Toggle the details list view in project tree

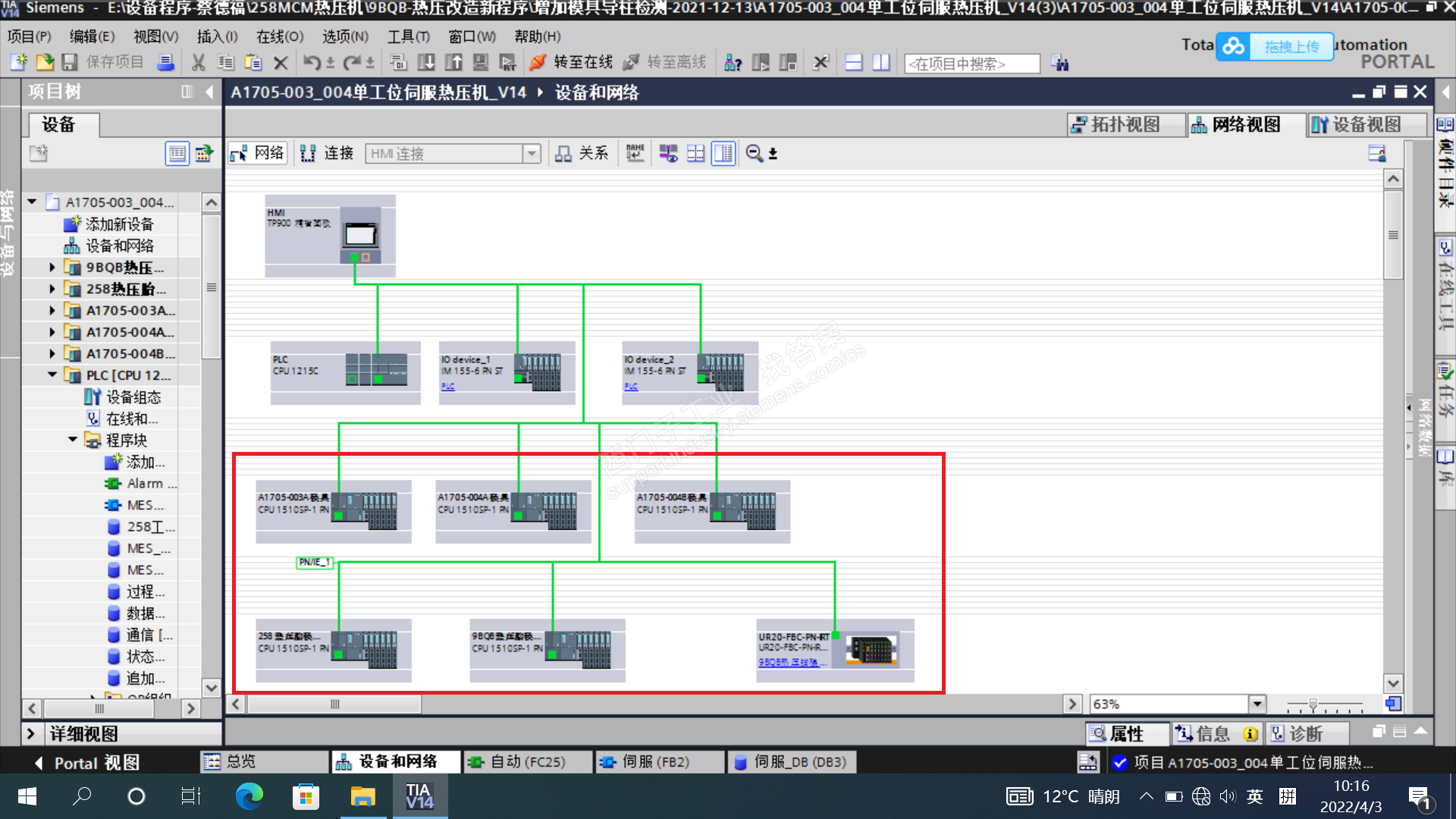tap(177, 153)
